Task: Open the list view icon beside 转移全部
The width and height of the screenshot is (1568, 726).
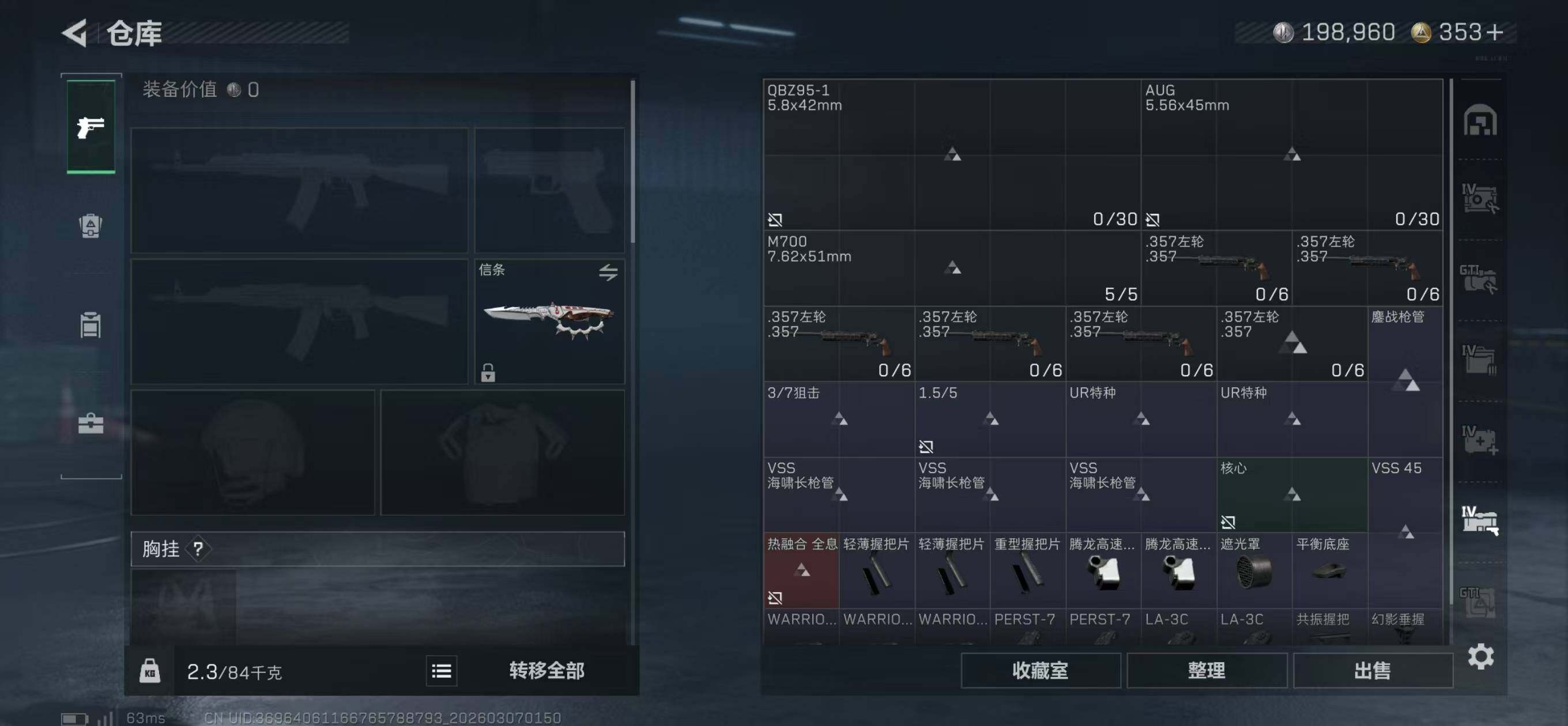Action: pos(442,671)
